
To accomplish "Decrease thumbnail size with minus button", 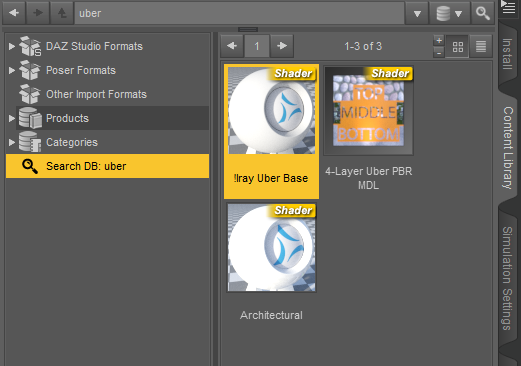I will (x=439, y=52).
